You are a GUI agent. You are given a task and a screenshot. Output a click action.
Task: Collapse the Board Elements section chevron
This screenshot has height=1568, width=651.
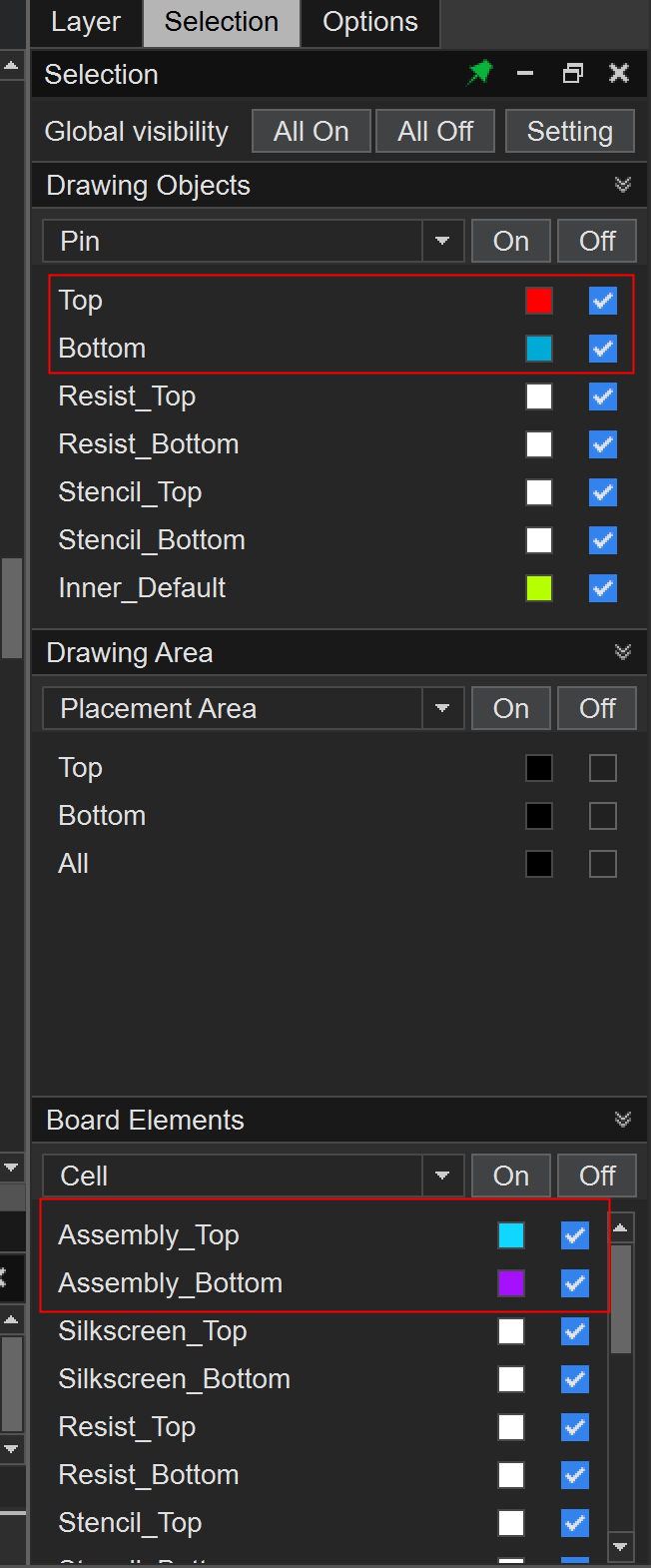click(623, 1120)
